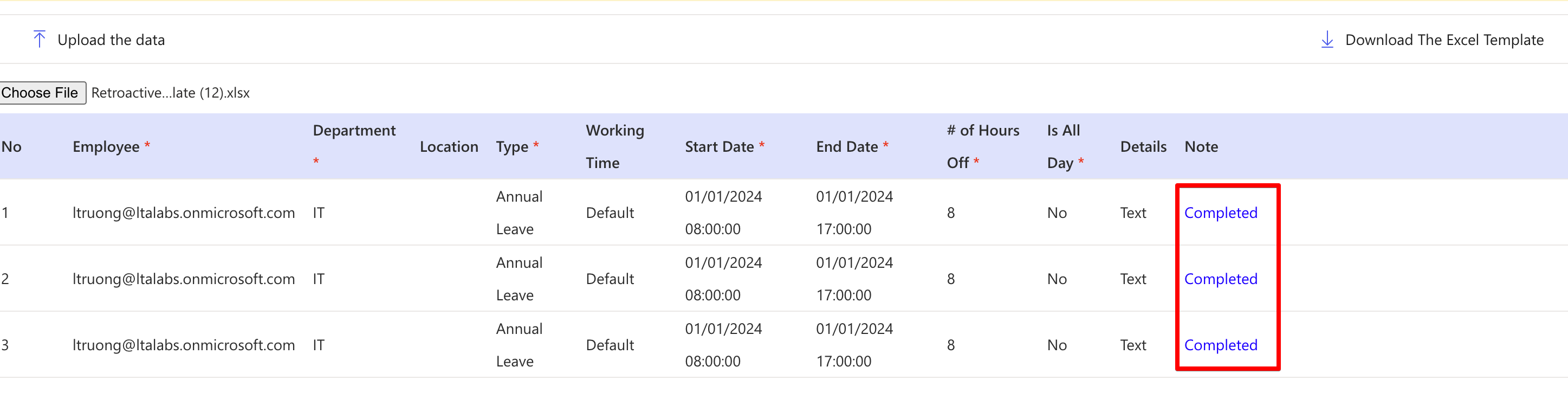This screenshot has width=1568, height=399.
Task: Click the End Date column header
Action: pyautogui.click(x=847, y=147)
